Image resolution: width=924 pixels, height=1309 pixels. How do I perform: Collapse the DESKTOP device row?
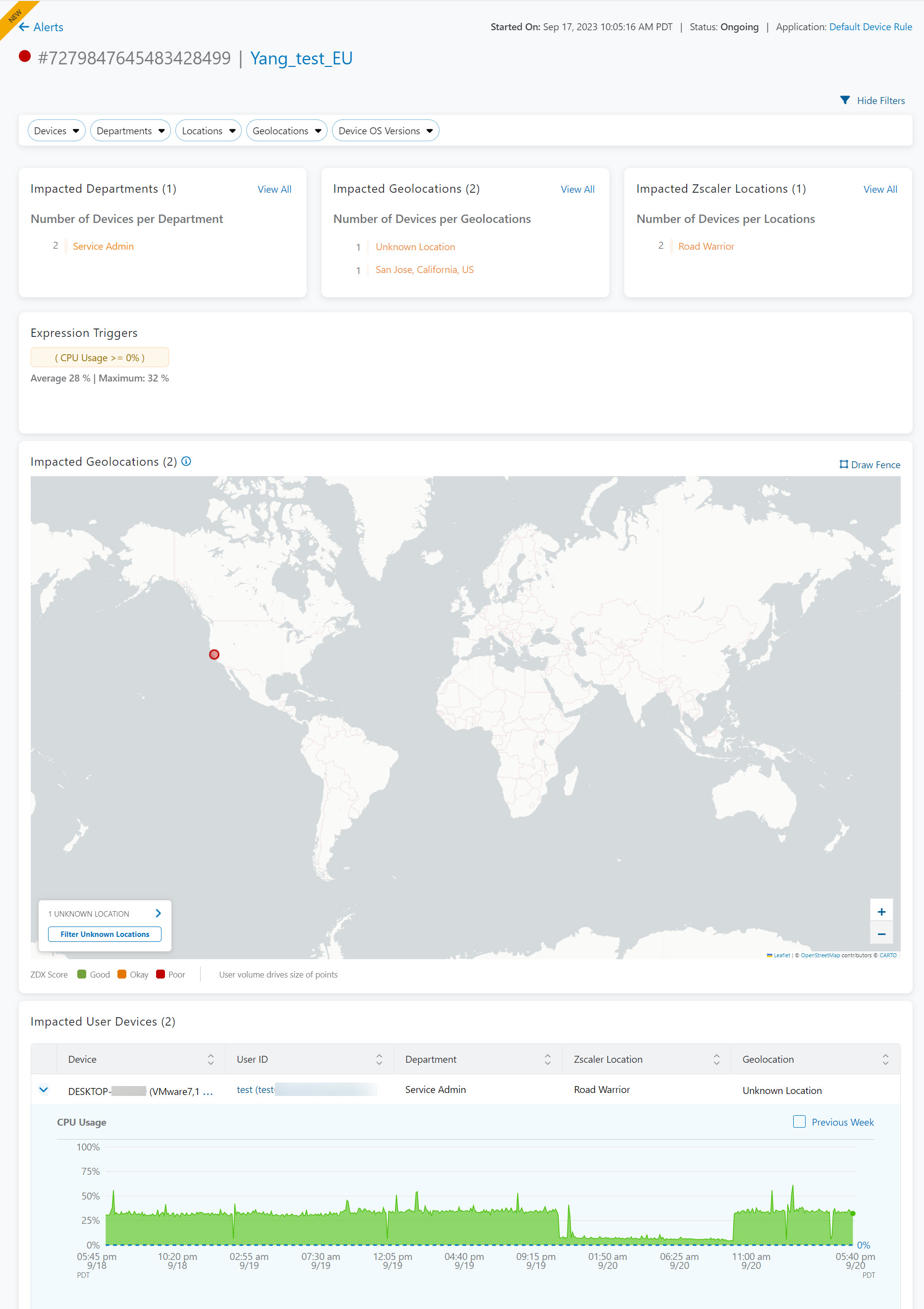(x=43, y=1090)
